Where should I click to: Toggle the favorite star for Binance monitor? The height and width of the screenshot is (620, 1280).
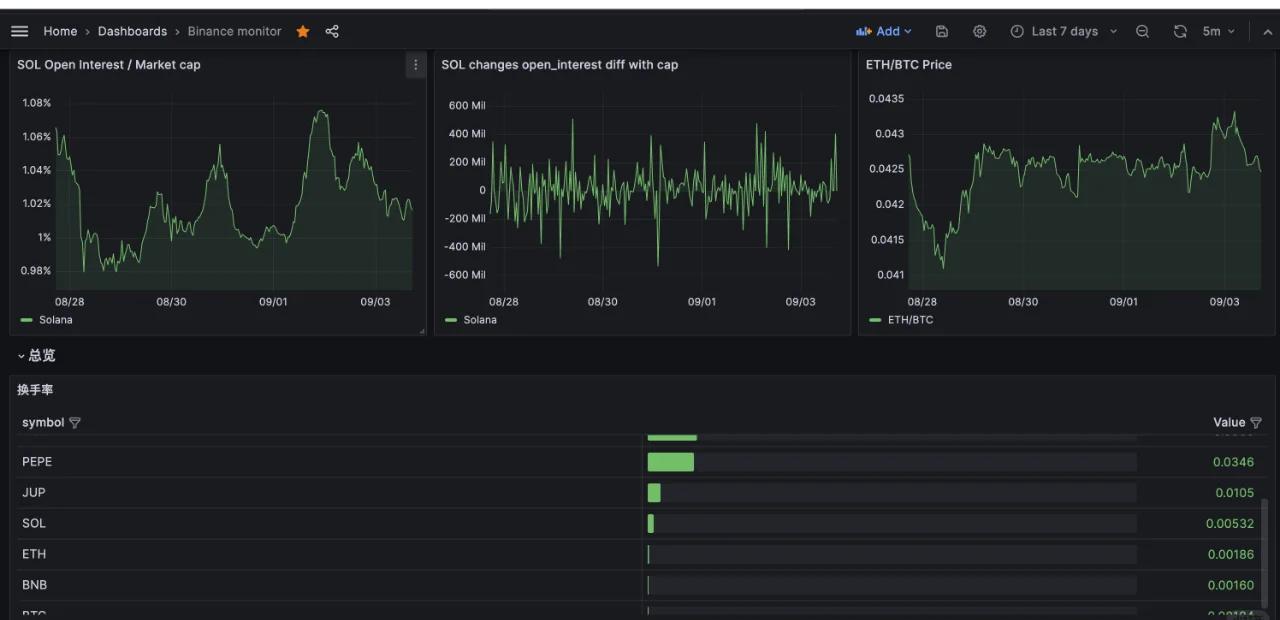pyautogui.click(x=303, y=31)
